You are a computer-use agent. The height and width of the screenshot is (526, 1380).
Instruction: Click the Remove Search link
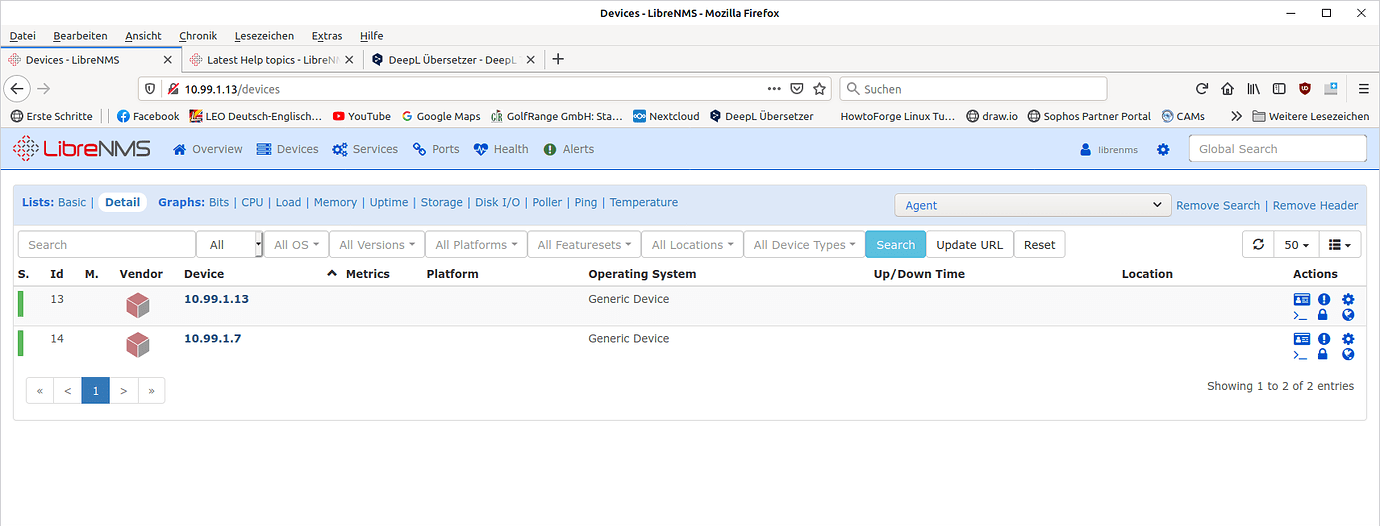tap(1217, 205)
